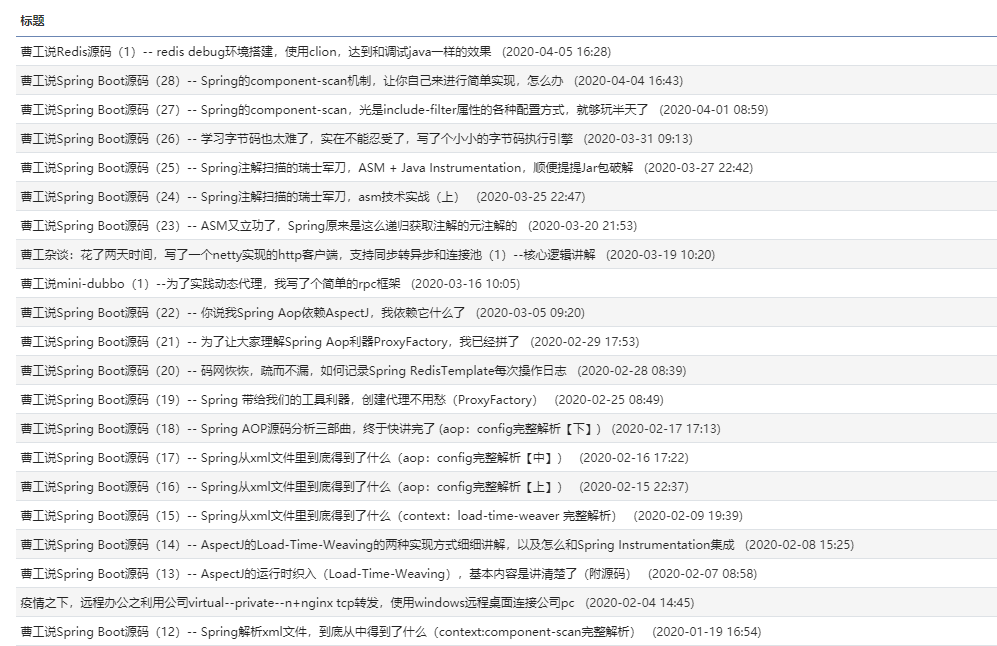Open Spring Boot源码（21）ProxyFactory我已经拼了 article
The height and width of the screenshot is (646, 997).
click(270, 342)
